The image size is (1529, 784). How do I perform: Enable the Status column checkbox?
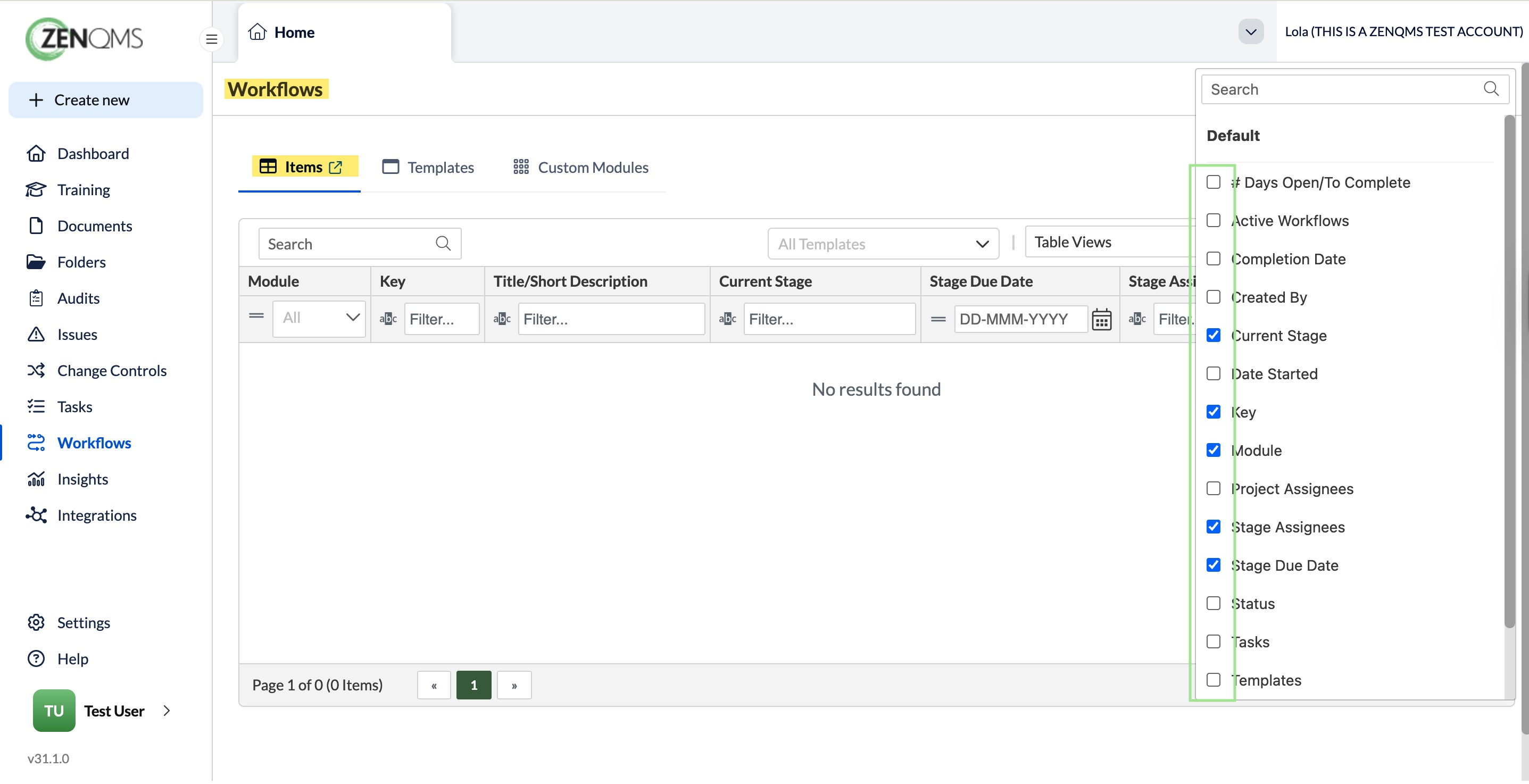[1213, 604]
